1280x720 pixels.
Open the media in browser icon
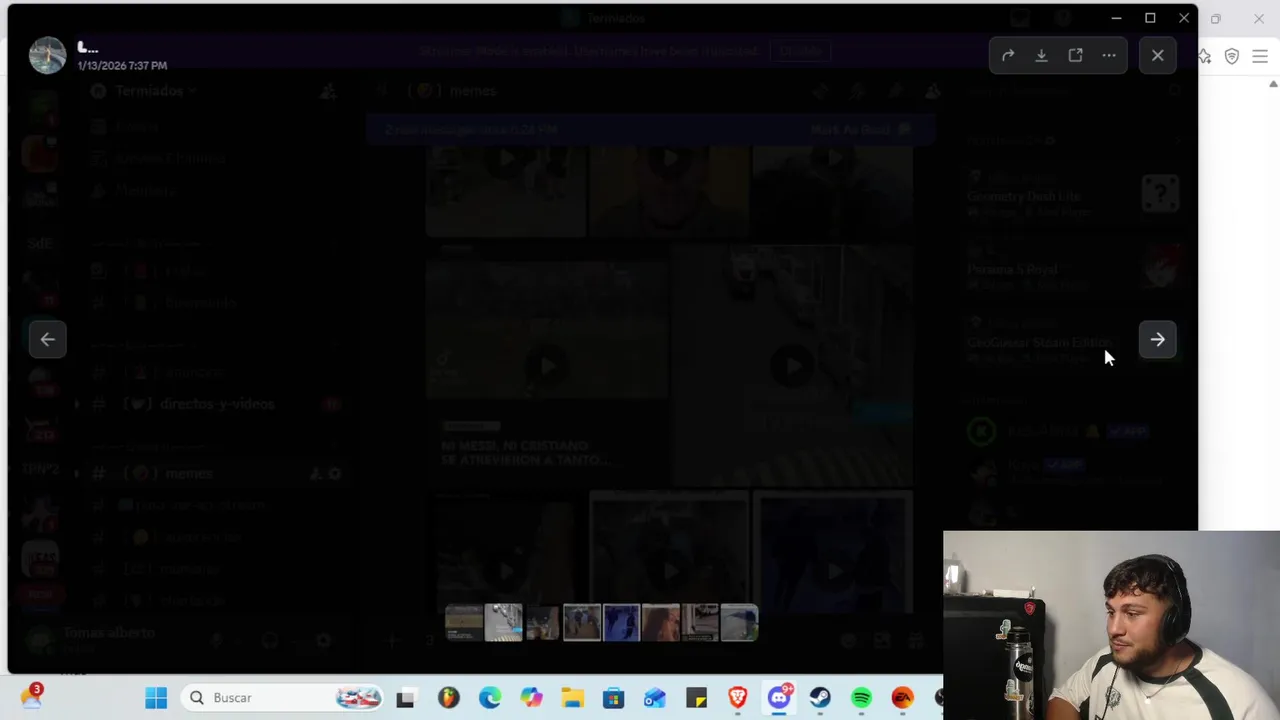1075,56
